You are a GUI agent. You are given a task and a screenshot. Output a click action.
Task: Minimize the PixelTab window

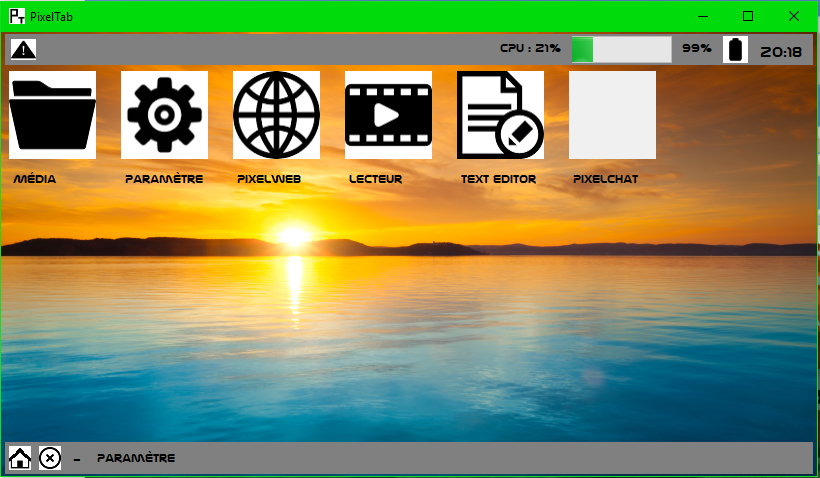[703, 16]
